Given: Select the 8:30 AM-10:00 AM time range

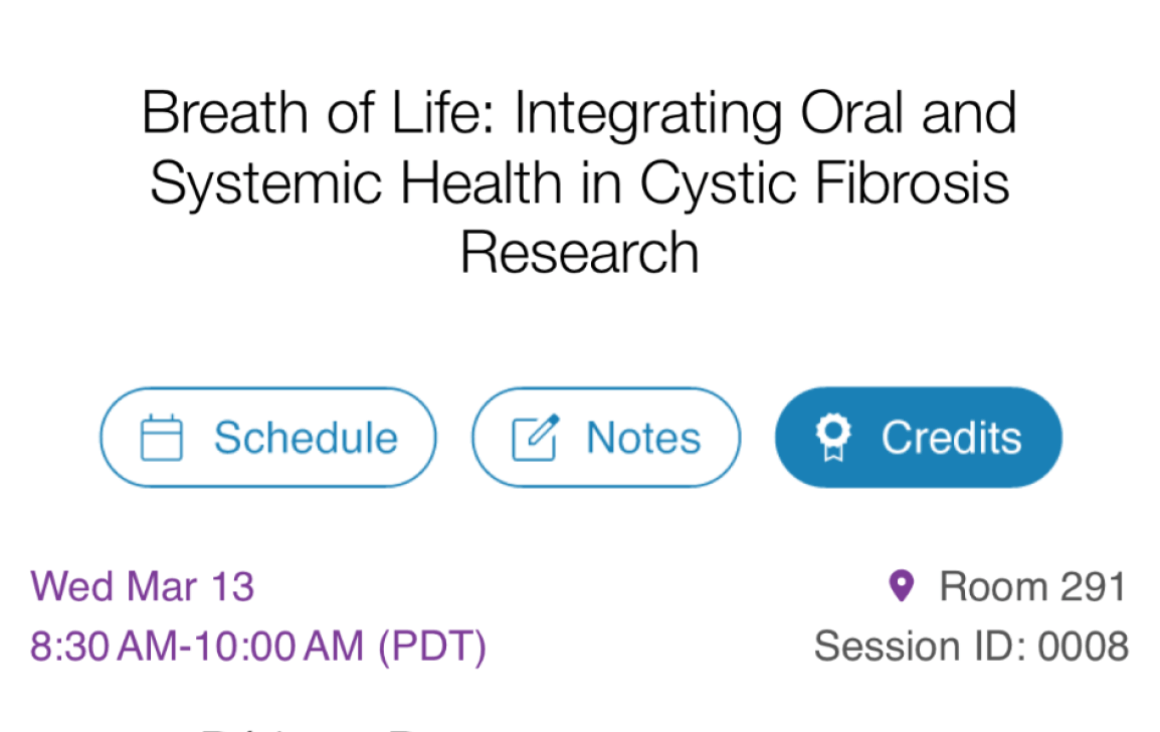Looking at the screenshot, I should [197, 646].
